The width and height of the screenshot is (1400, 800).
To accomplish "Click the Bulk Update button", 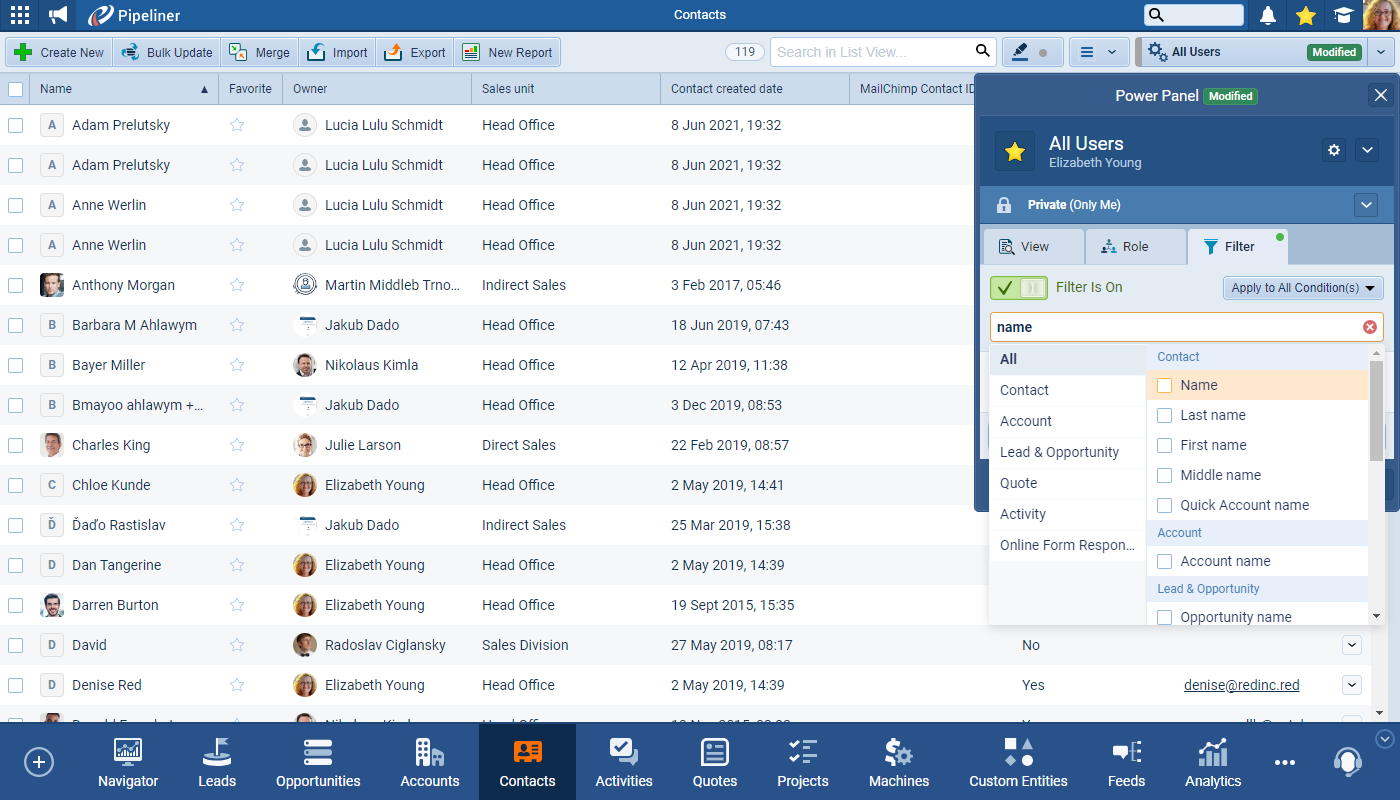I will [x=167, y=53].
